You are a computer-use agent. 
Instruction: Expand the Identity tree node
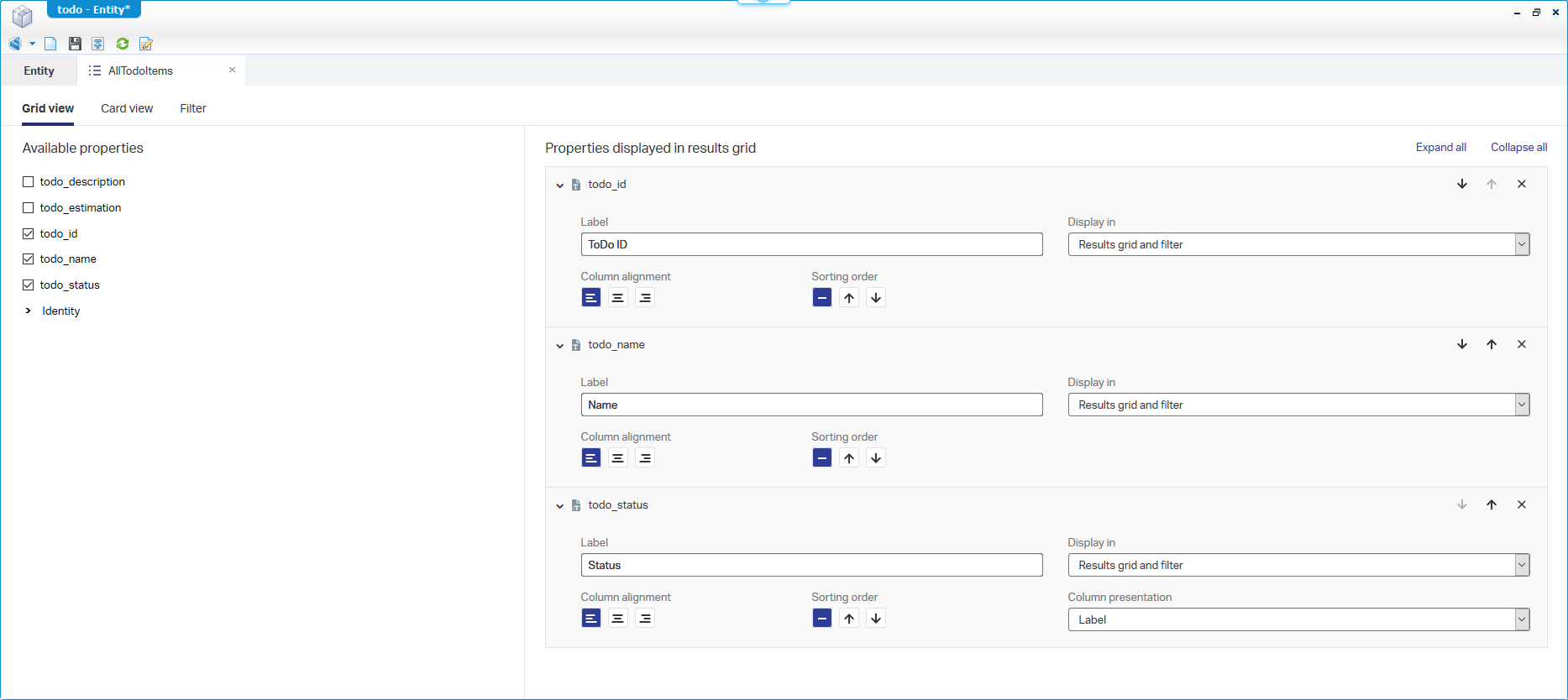[x=29, y=311]
